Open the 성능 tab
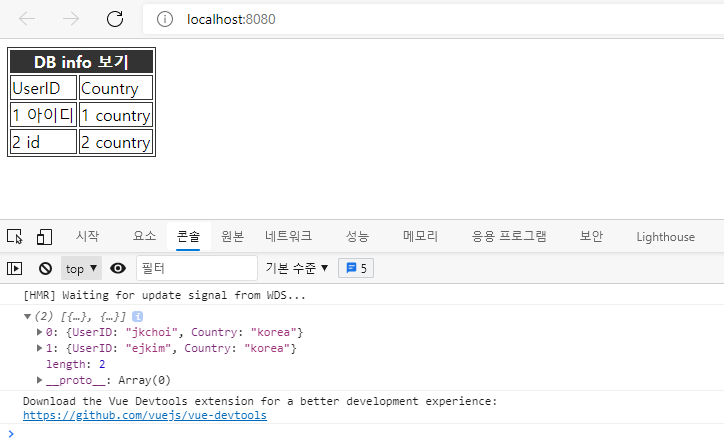 click(x=357, y=236)
